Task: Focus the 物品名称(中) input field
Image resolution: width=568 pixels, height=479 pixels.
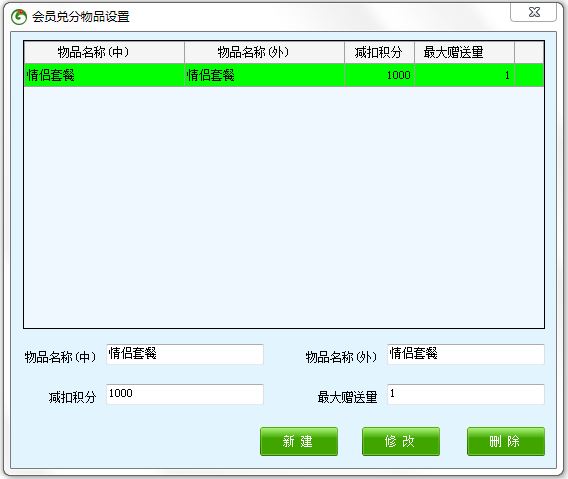Action: 185,354
